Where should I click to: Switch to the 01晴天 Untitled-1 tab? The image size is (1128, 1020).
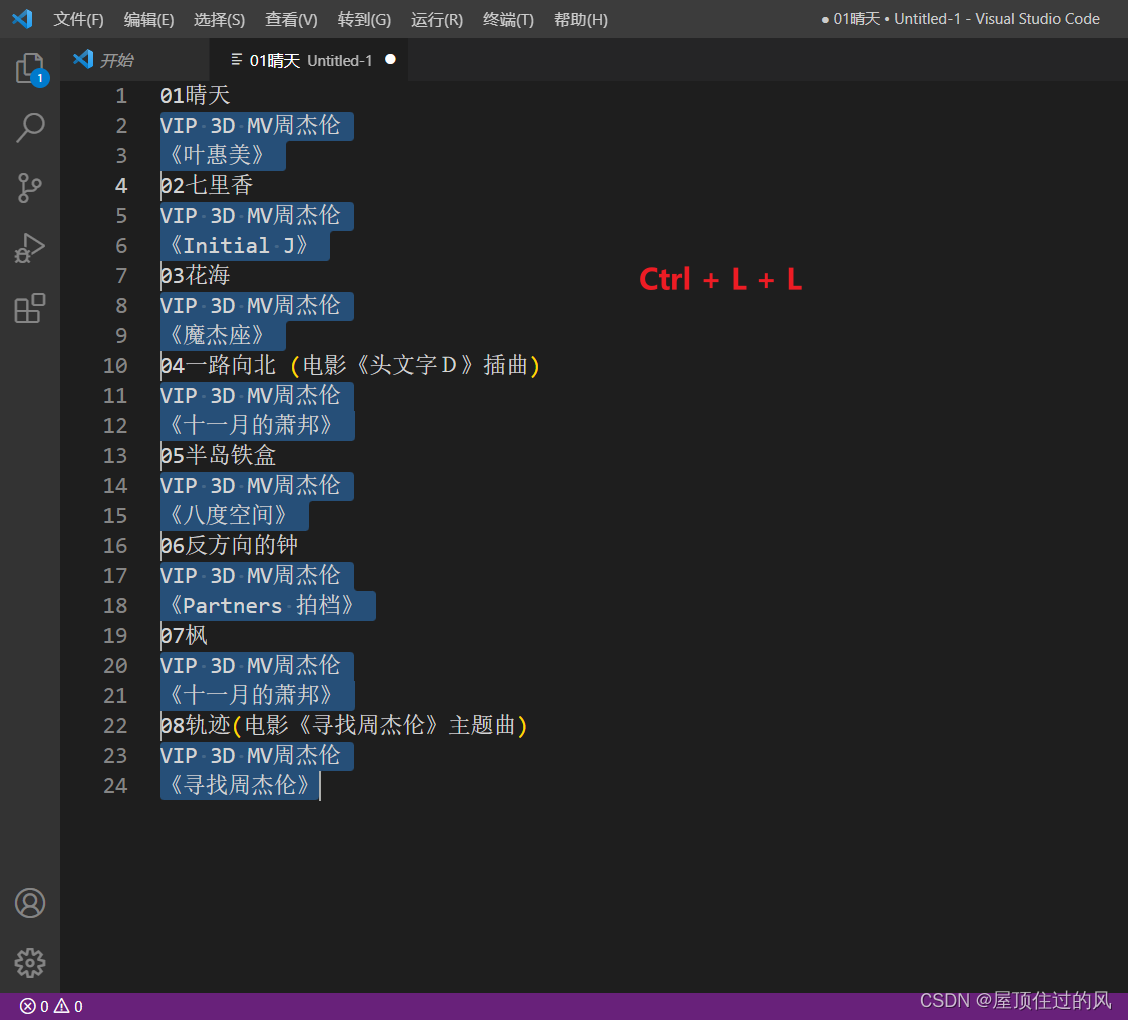pyautogui.click(x=309, y=60)
